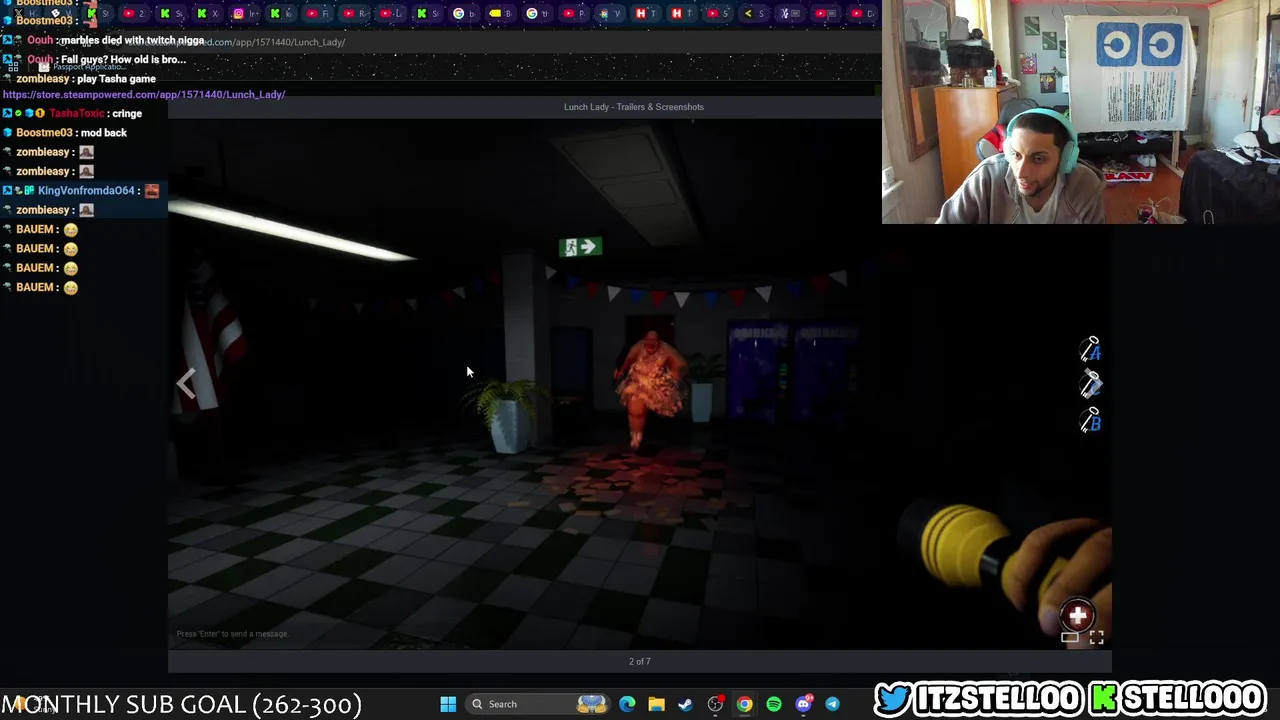
Task: Open the Windows Start menu
Action: [x=448, y=704]
